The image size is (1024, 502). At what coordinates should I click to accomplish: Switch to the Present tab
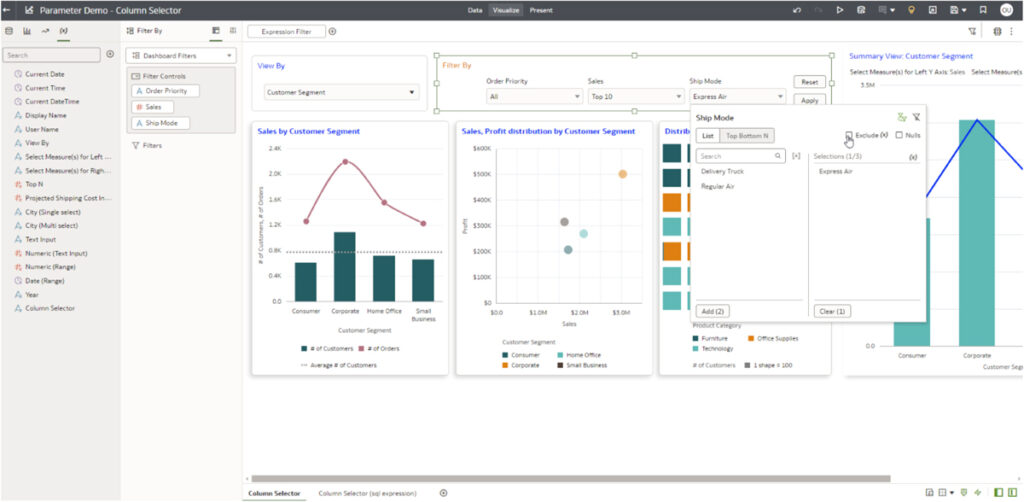click(x=541, y=10)
